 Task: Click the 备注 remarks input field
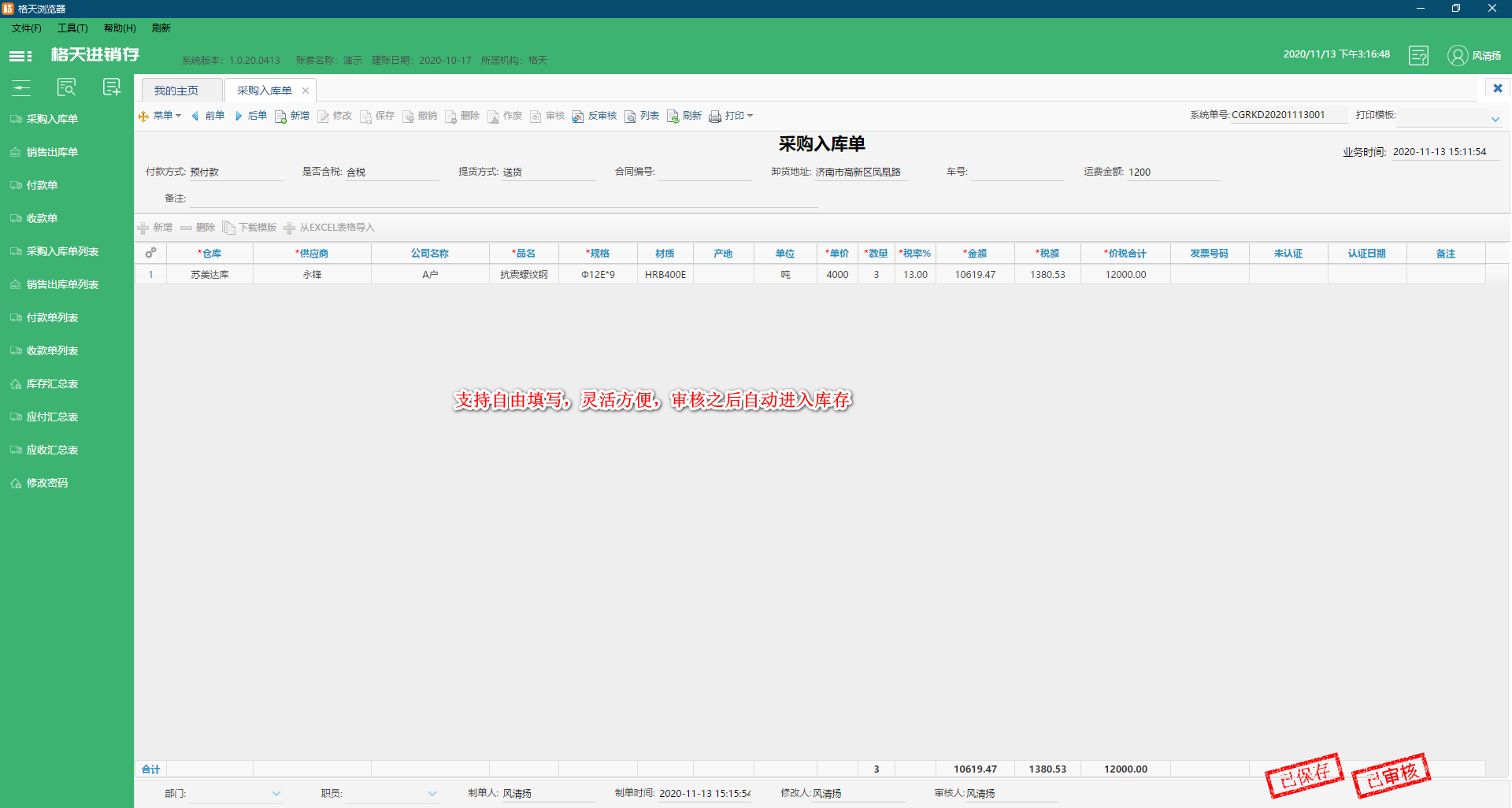504,198
